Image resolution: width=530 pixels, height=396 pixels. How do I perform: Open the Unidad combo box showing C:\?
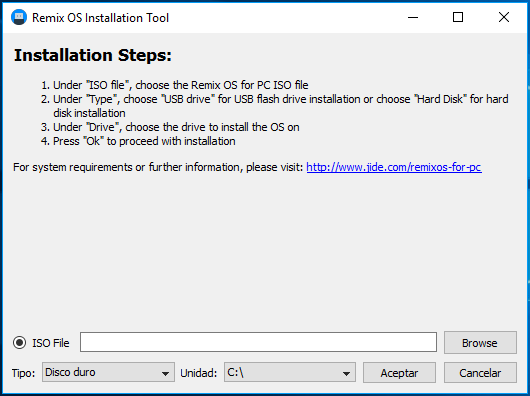click(290, 372)
